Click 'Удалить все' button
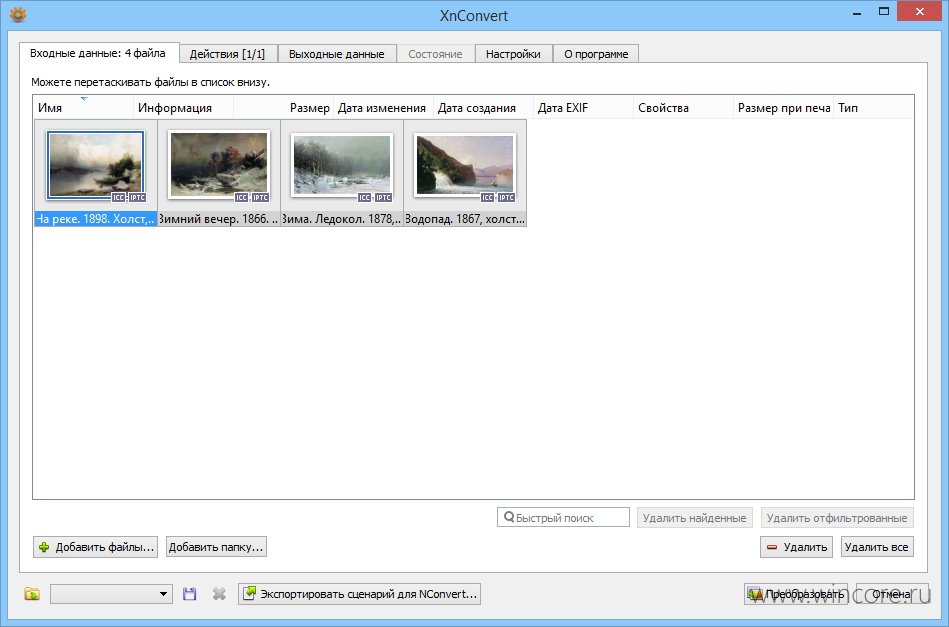Screen dimensions: 949x627 (876, 547)
